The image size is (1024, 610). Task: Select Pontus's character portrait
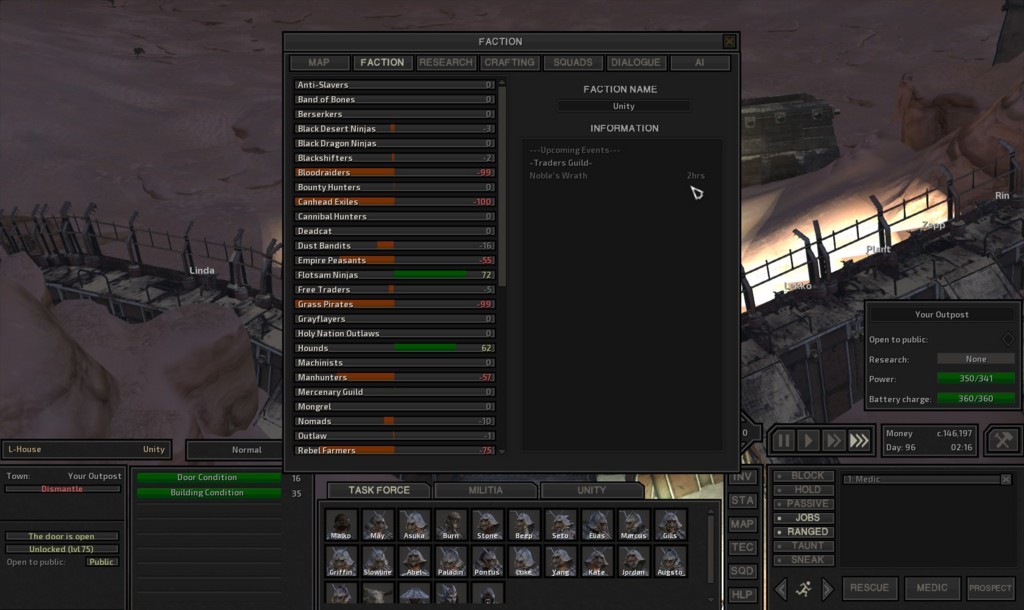point(487,562)
